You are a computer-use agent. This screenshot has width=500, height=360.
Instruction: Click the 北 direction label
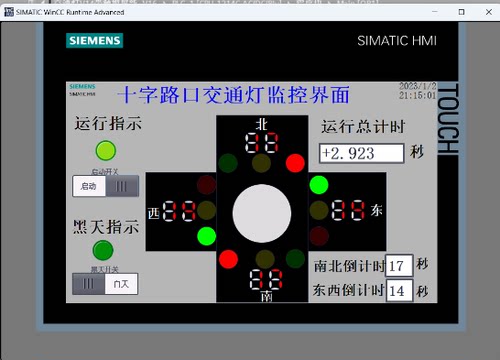click(x=262, y=124)
